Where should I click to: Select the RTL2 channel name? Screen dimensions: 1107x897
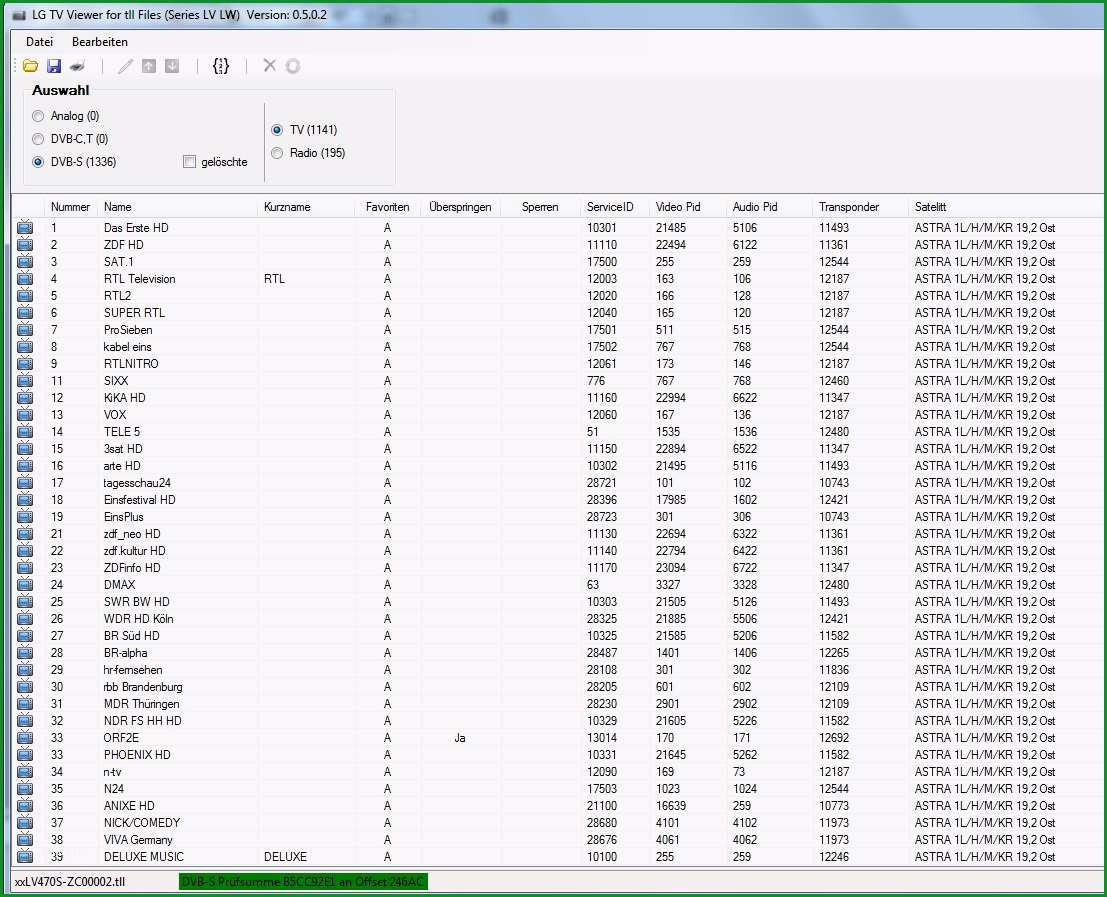pos(117,296)
